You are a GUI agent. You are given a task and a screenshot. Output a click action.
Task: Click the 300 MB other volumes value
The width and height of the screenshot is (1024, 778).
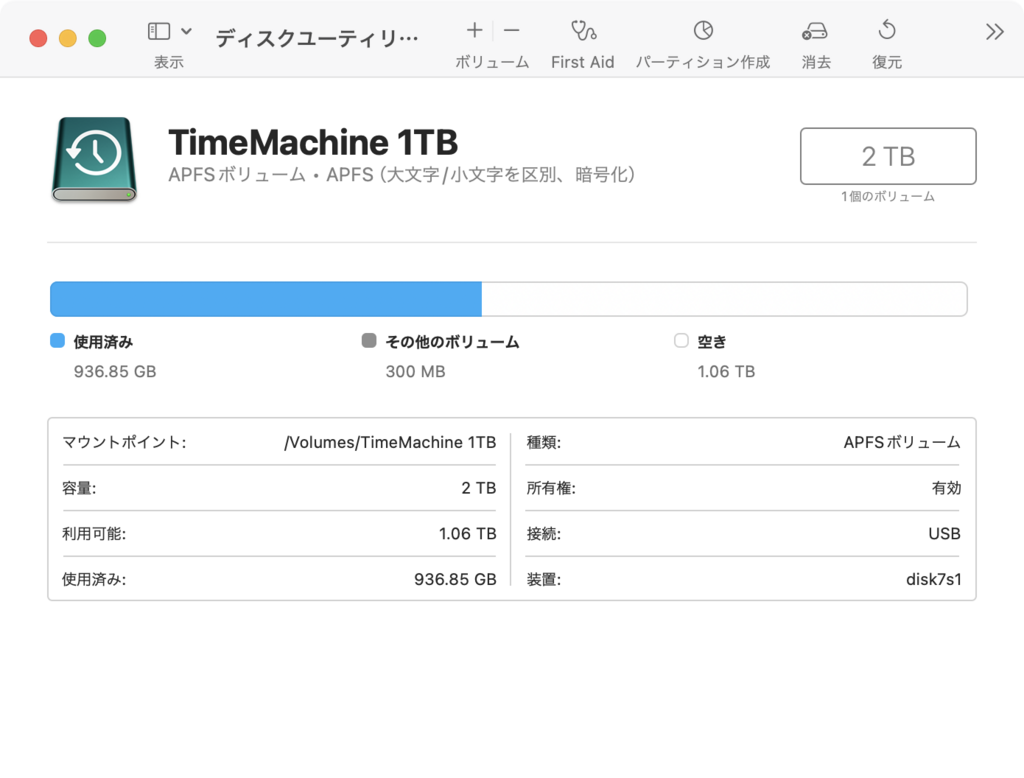[x=415, y=372]
